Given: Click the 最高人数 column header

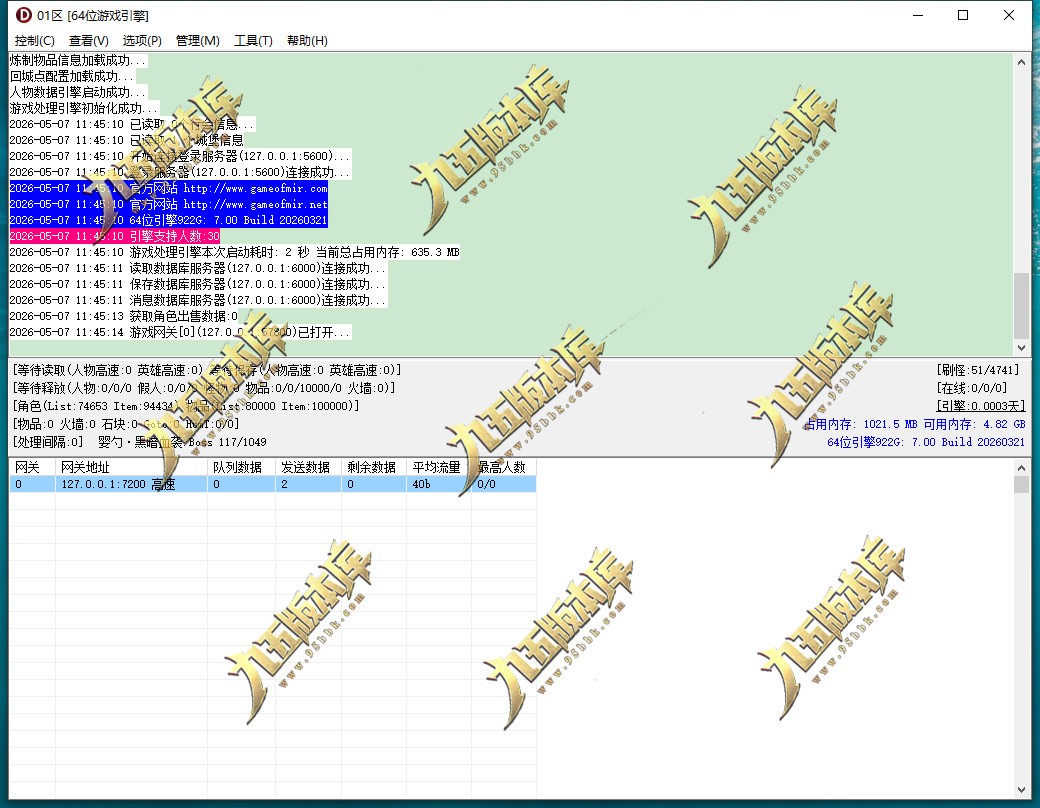Looking at the screenshot, I should click(x=503, y=467).
